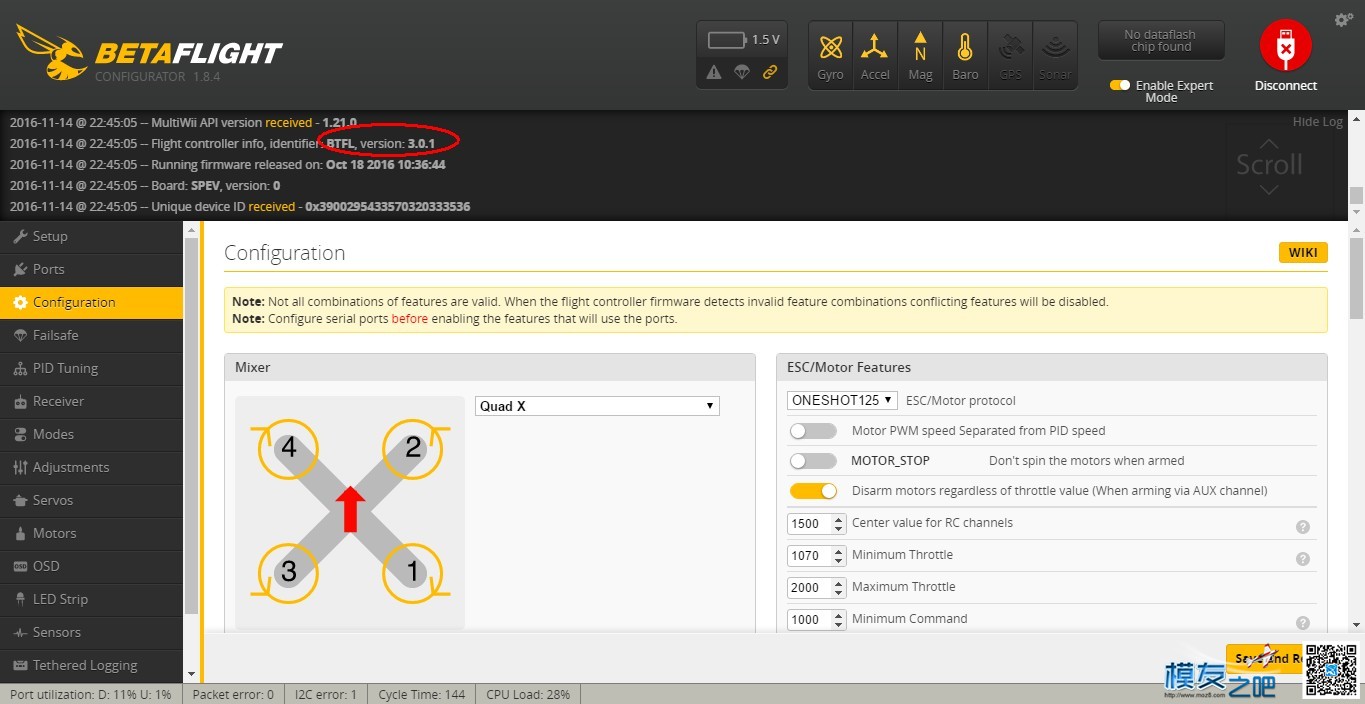Click the Disconnect label

pos(1286,86)
